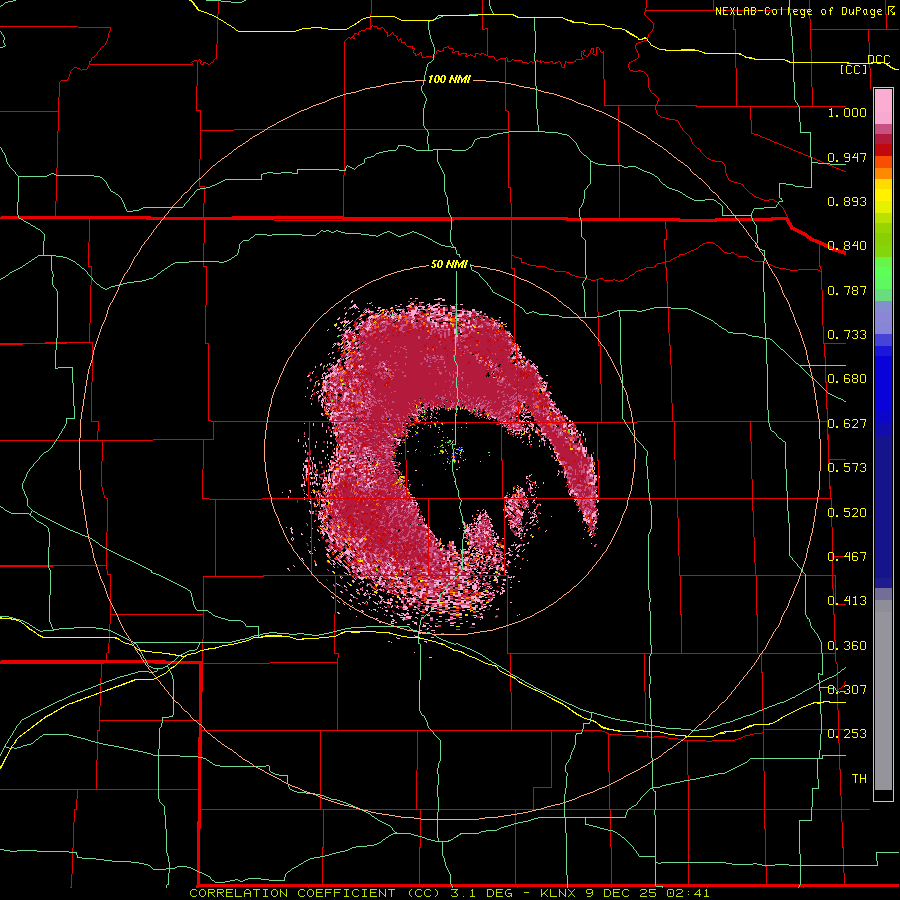
Task: Select the 0.573 scale value
Action: coord(847,468)
